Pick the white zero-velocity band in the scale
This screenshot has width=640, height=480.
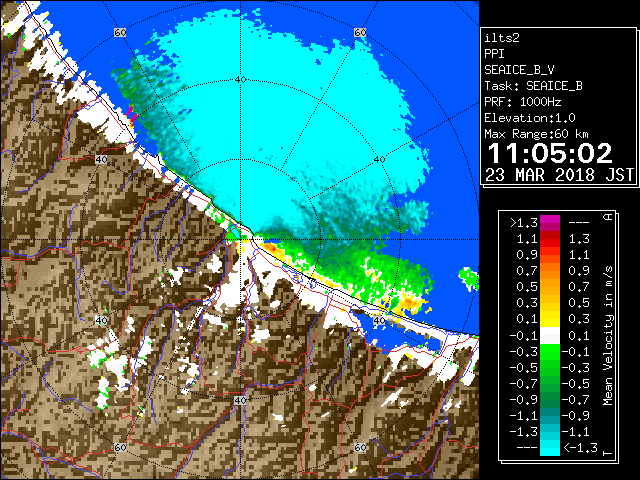point(550,336)
